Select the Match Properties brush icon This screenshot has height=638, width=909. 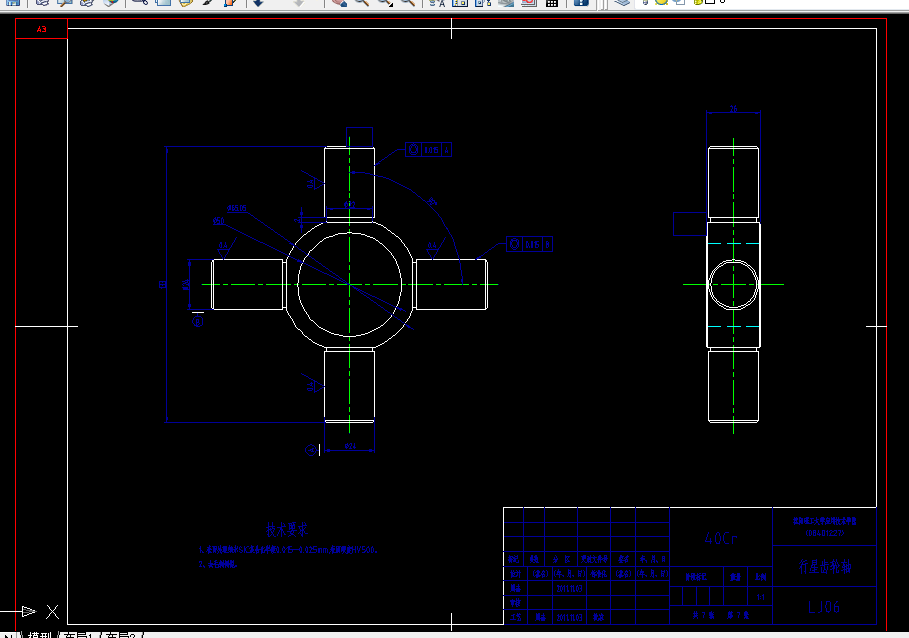(x=208, y=2)
